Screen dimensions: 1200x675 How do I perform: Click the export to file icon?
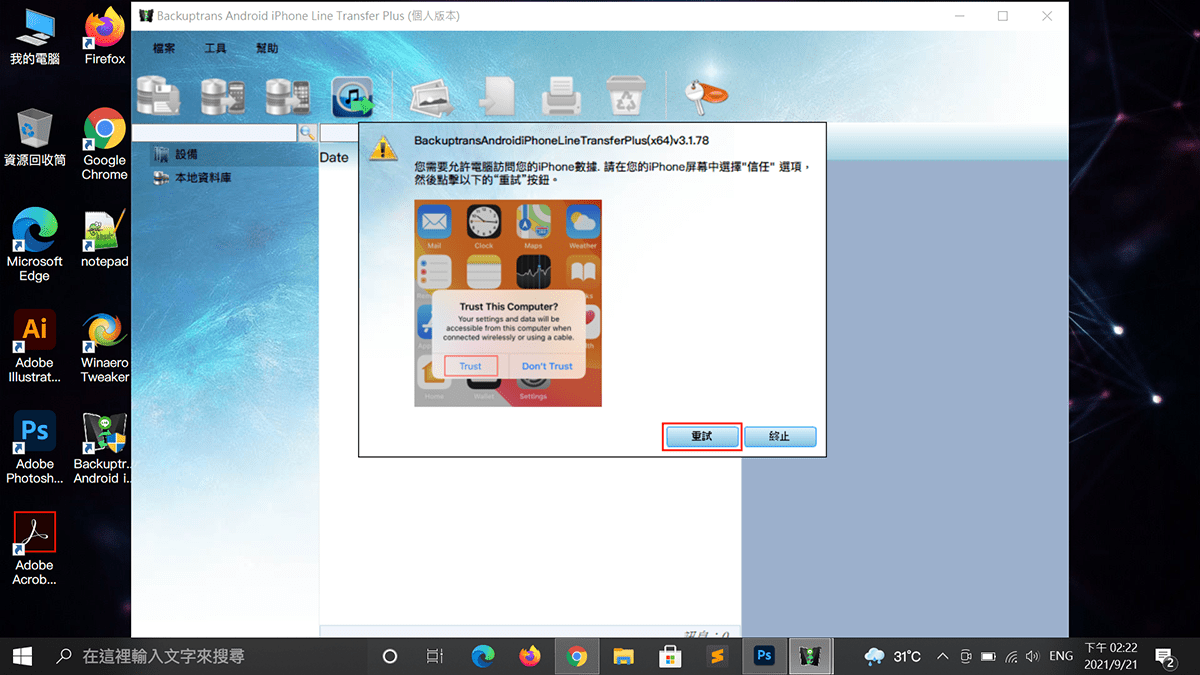[496, 96]
